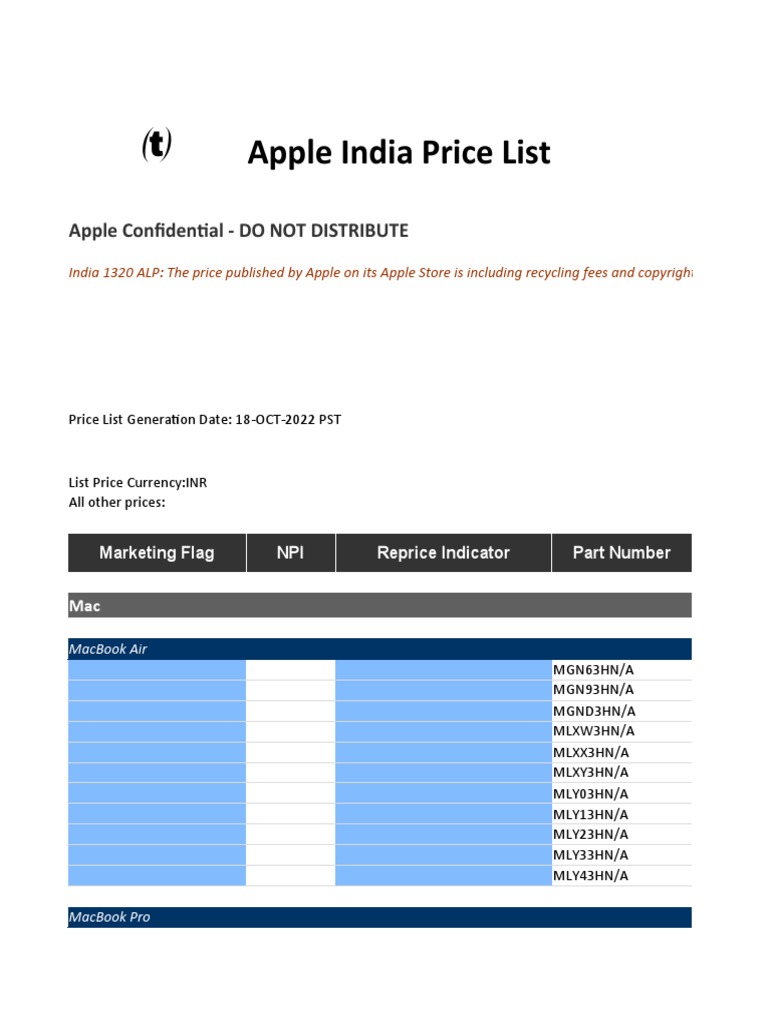
Task: Select part number MGN63HN/A
Action: pyautogui.click(x=594, y=669)
